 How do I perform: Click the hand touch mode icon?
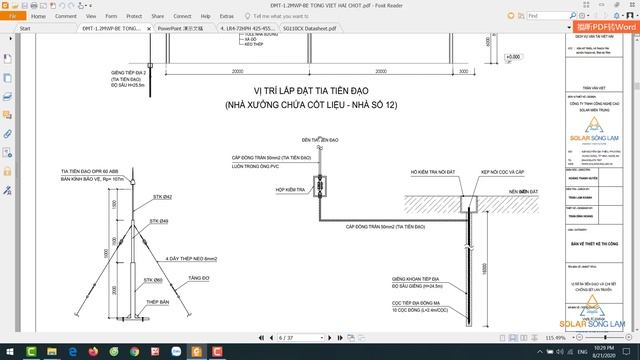click(x=81, y=6)
